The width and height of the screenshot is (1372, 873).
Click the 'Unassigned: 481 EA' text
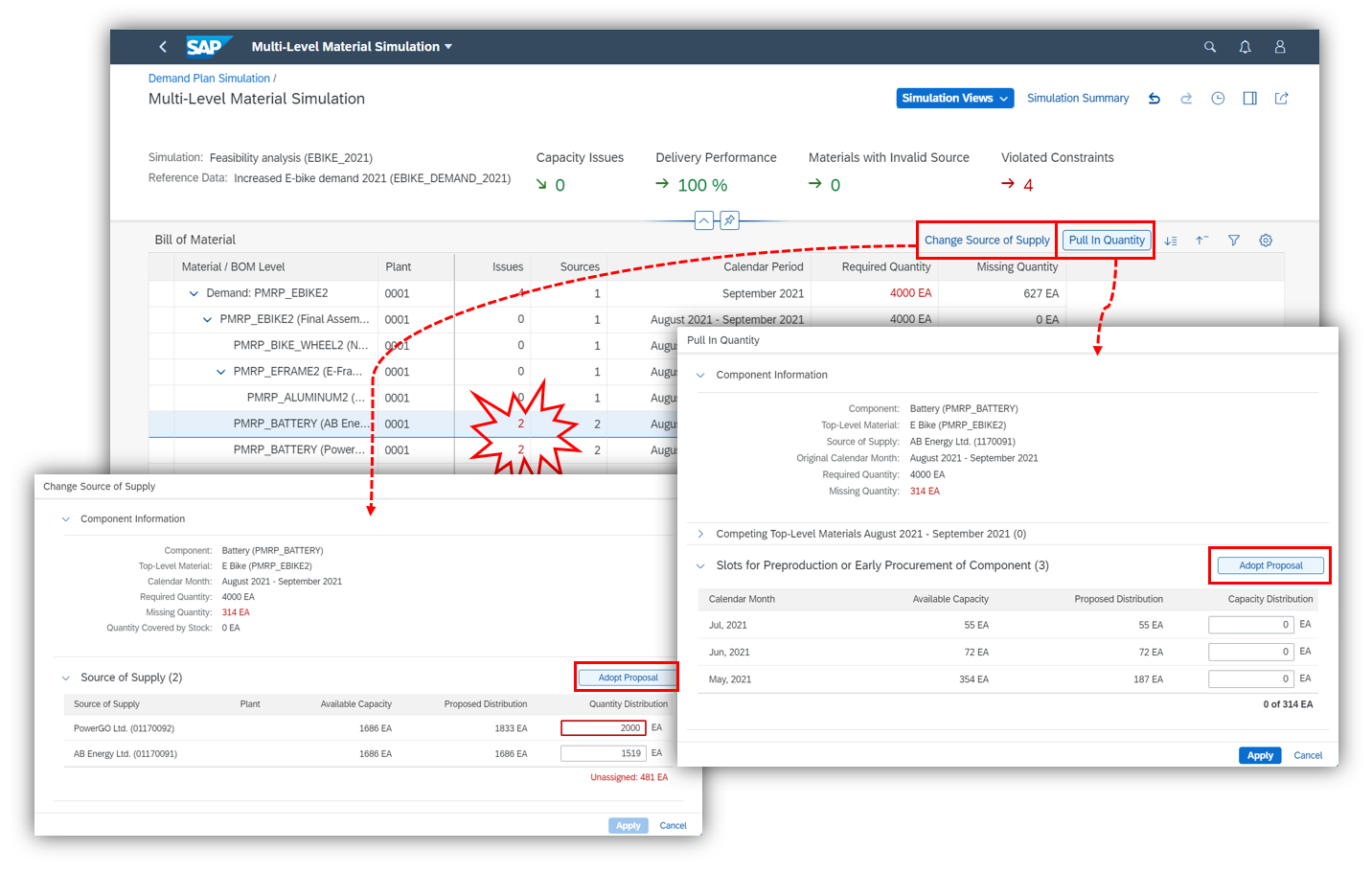click(629, 777)
